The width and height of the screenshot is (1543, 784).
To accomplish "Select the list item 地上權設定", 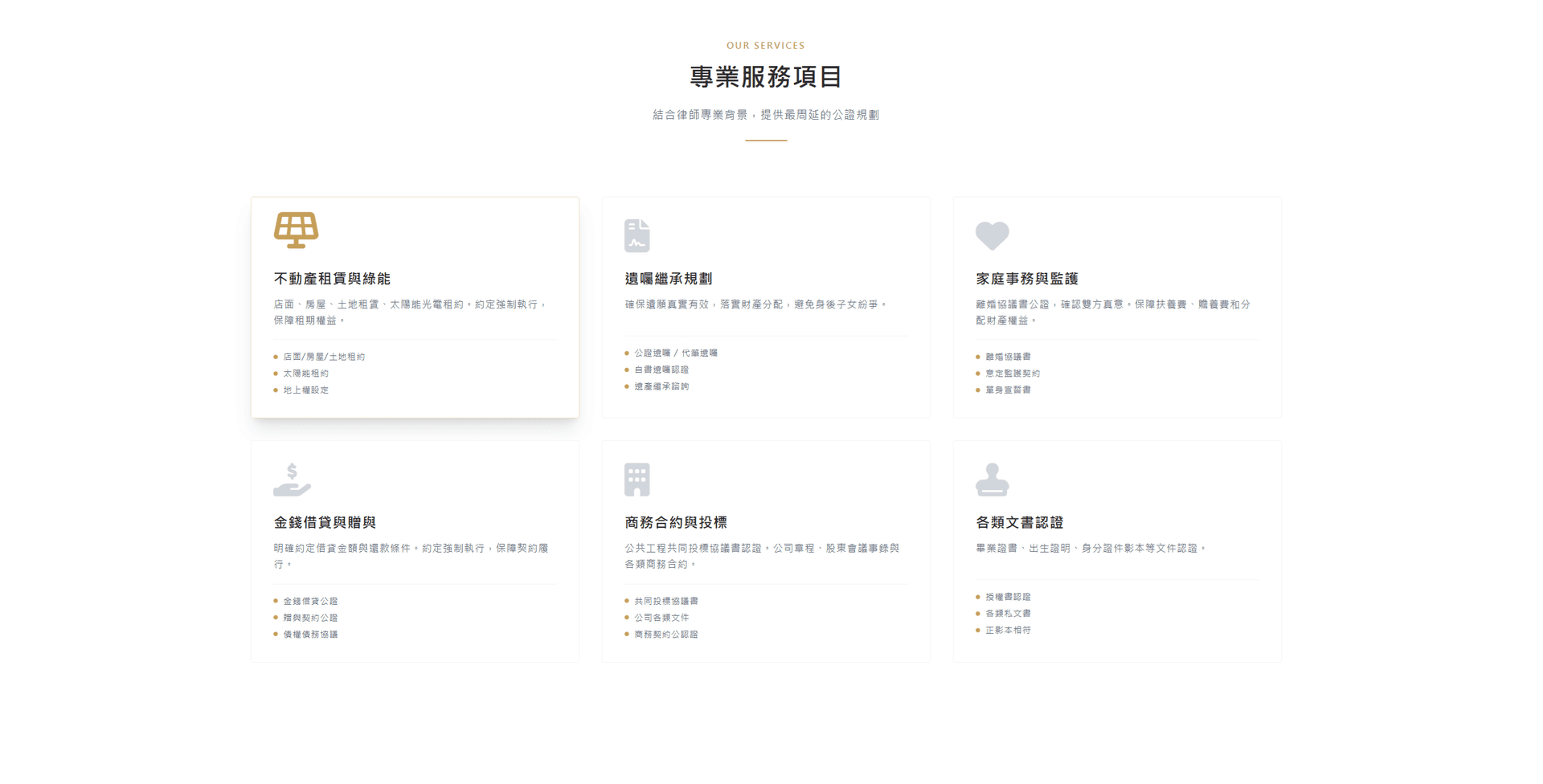I will pyautogui.click(x=305, y=390).
